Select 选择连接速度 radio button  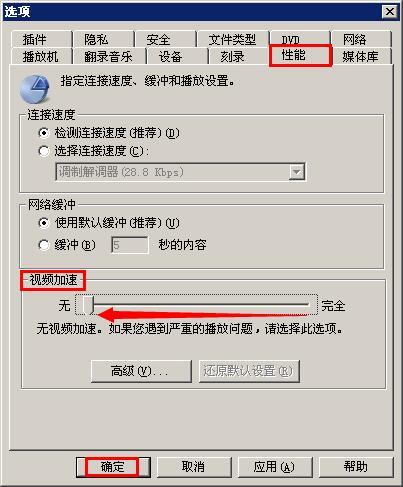pos(44,151)
